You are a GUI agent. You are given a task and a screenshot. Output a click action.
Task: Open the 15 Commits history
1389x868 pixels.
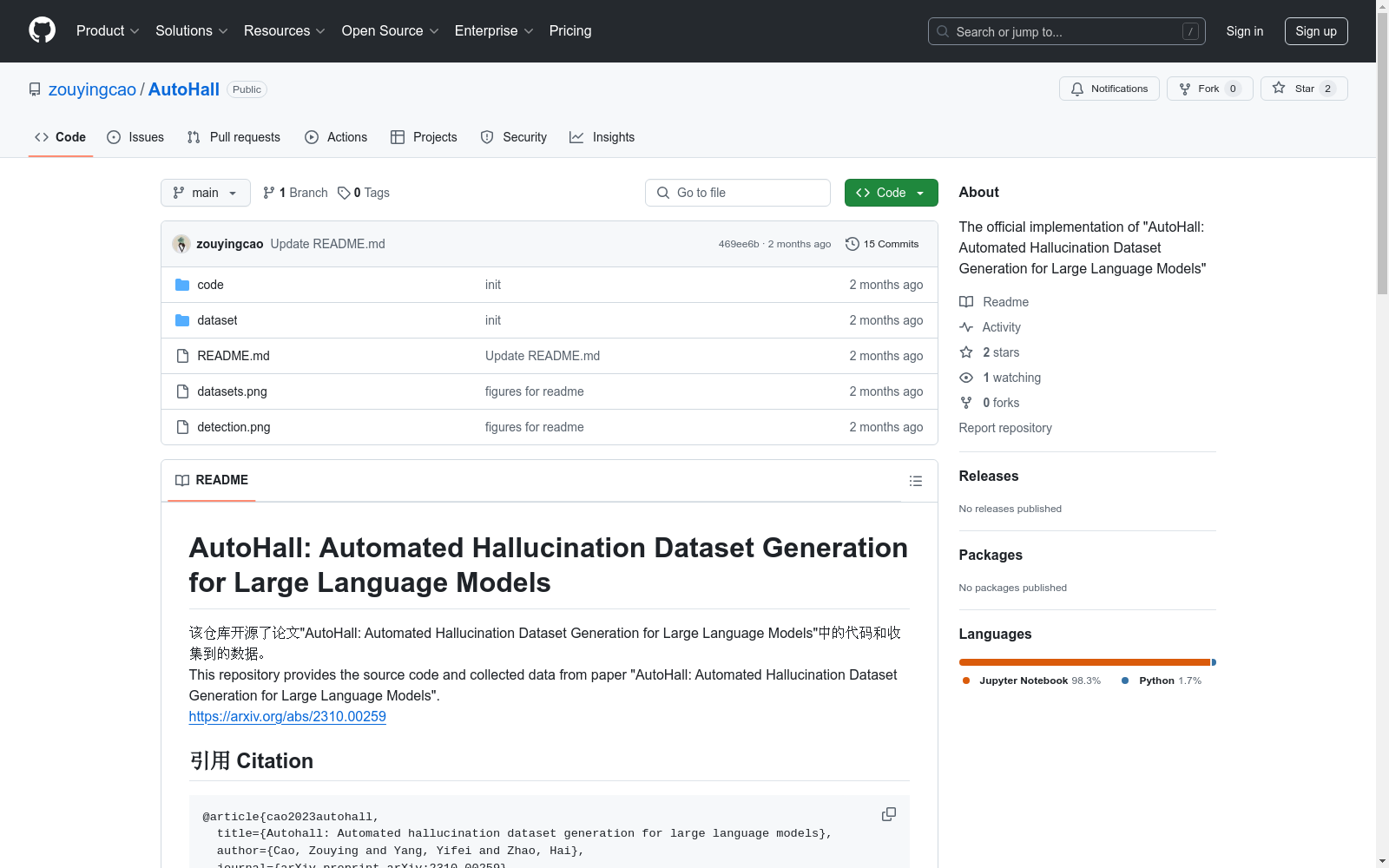[882, 244]
